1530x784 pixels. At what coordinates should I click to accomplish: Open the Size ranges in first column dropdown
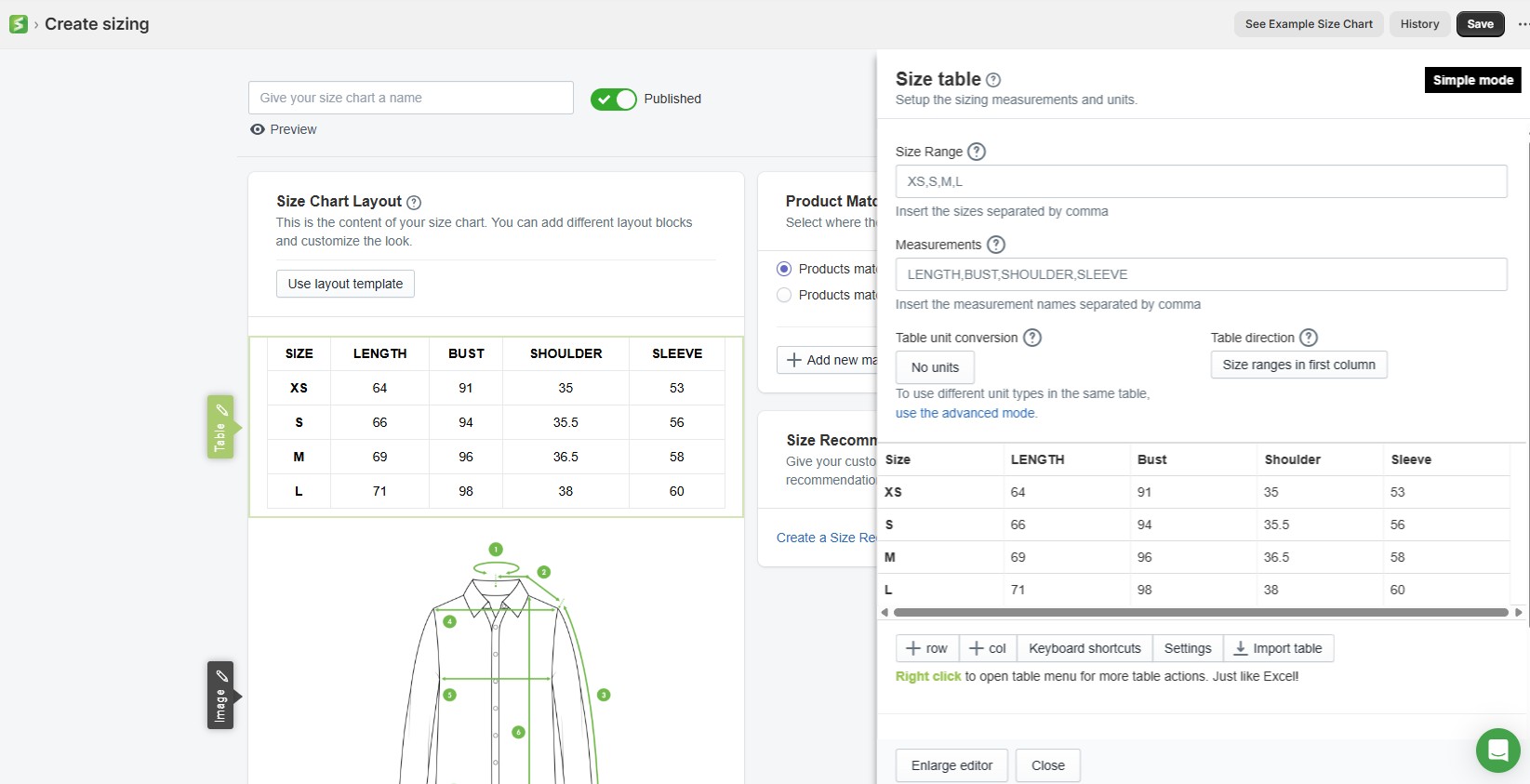1298,365
